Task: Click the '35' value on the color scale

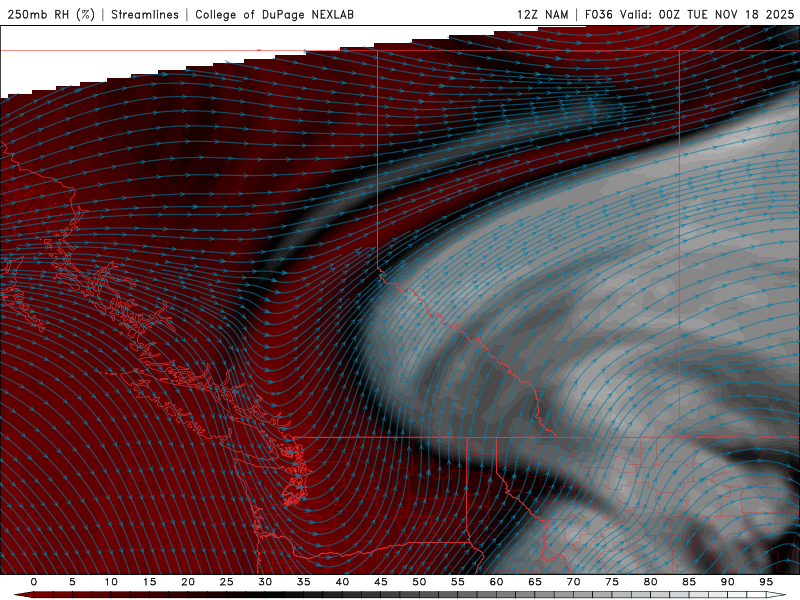Action: [x=304, y=582]
